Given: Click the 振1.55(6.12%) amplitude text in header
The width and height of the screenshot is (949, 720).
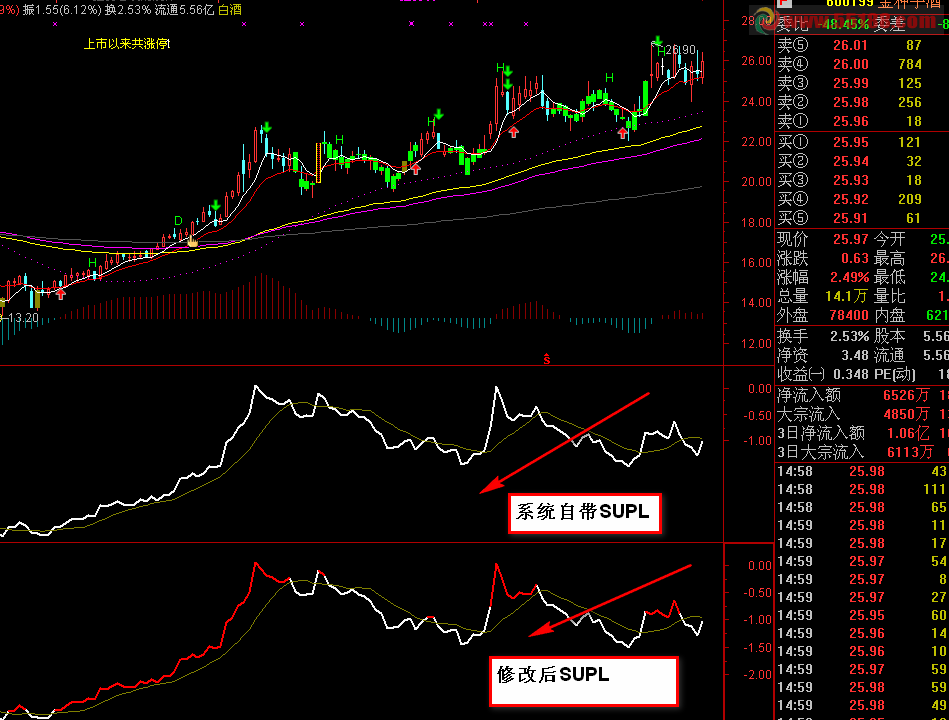Looking at the screenshot, I should pos(62,10).
